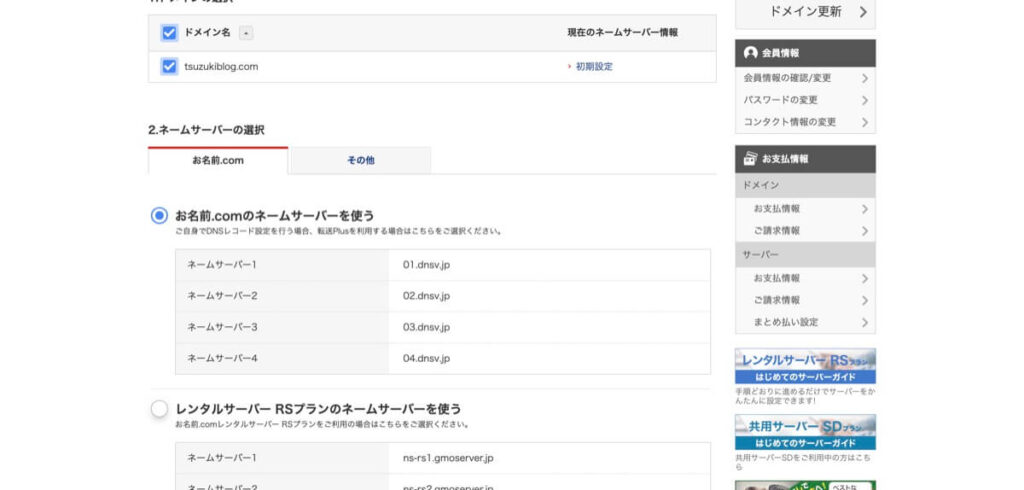Image resolution: width=1024 pixels, height=490 pixels.
Task: Click the 02.dnsv.jp nameserver value
Action: tap(426, 296)
